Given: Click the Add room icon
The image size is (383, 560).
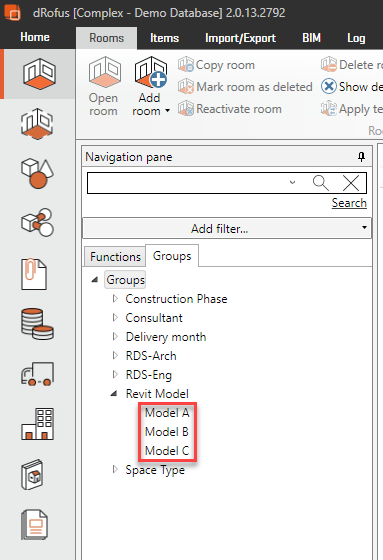Looking at the screenshot, I should coord(150,72).
